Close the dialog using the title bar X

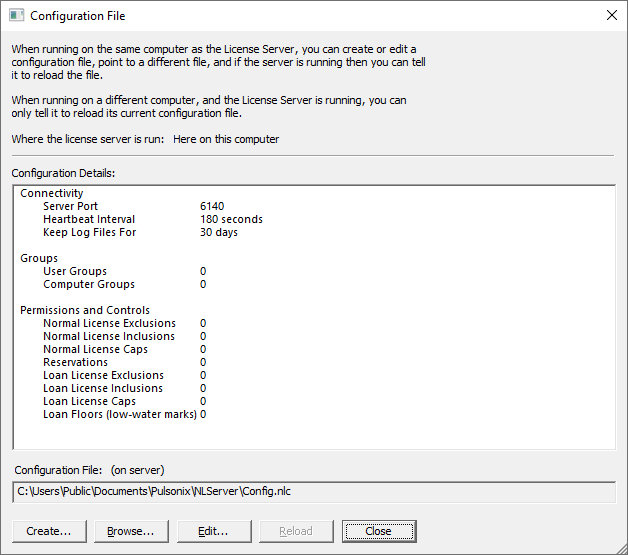[612, 16]
